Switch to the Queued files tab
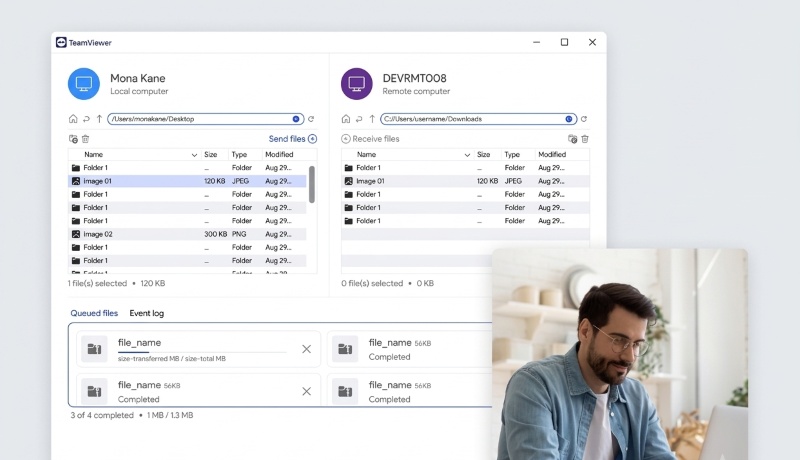800x460 pixels. click(x=94, y=313)
